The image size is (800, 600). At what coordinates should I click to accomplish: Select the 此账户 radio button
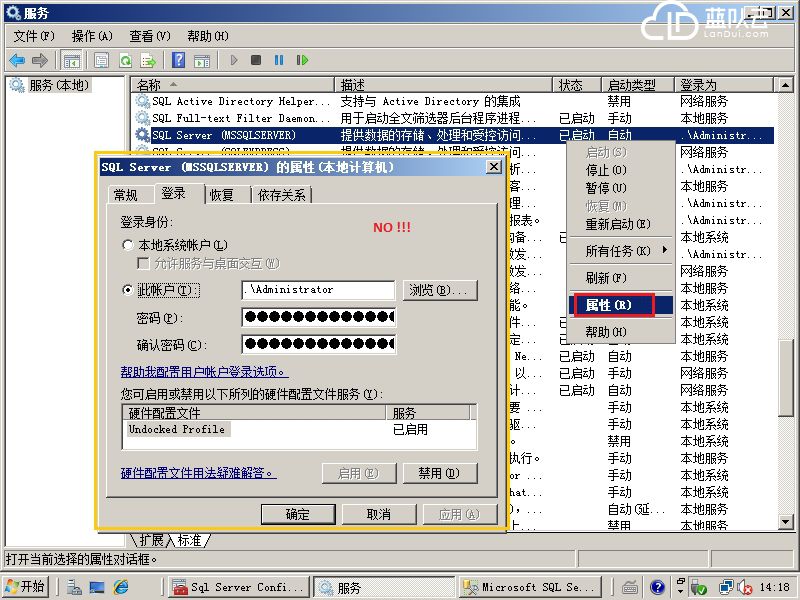point(128,290)
